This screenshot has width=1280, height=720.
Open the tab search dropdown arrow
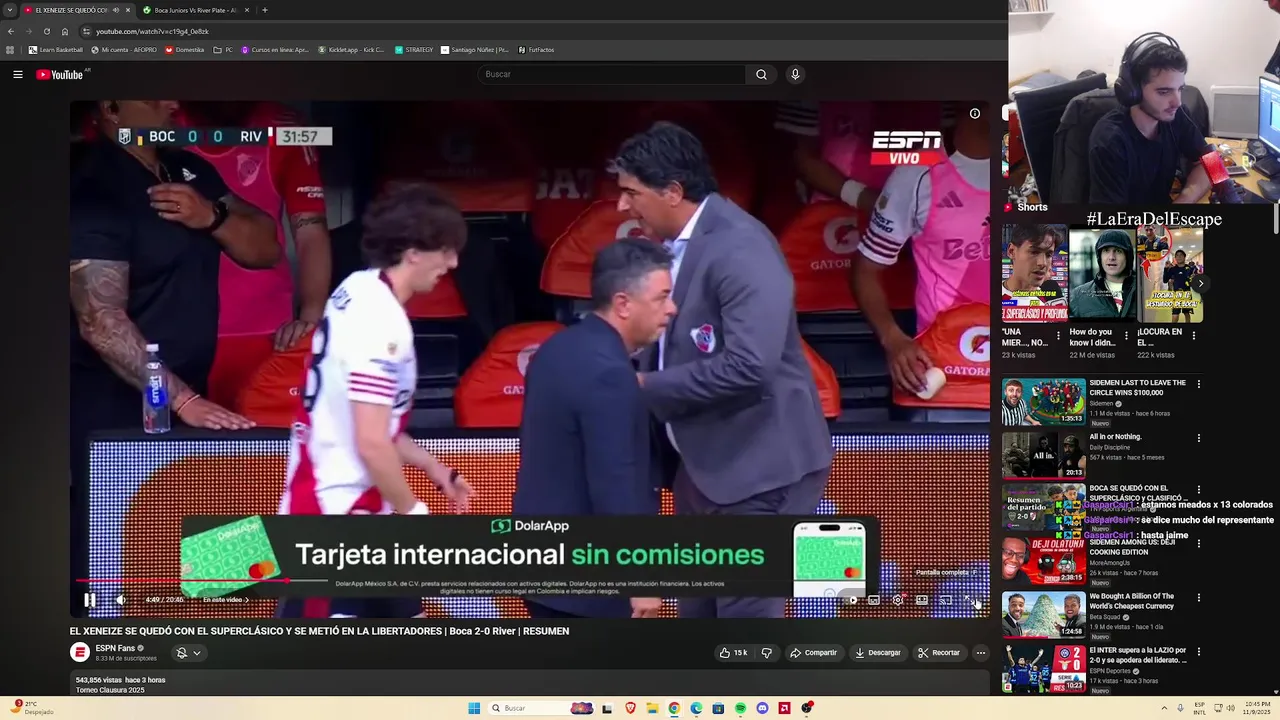[10, 10]
